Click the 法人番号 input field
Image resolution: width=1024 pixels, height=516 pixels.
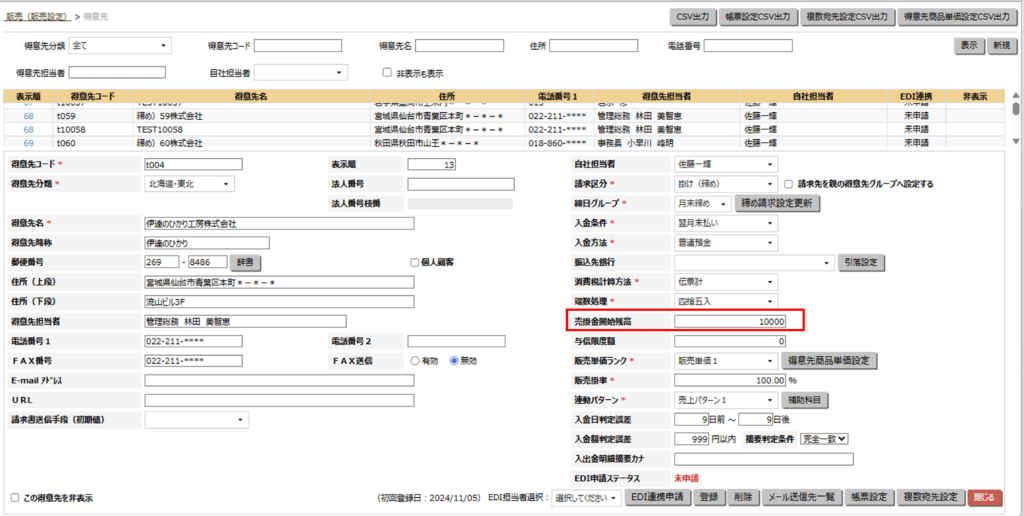(460, 184)
